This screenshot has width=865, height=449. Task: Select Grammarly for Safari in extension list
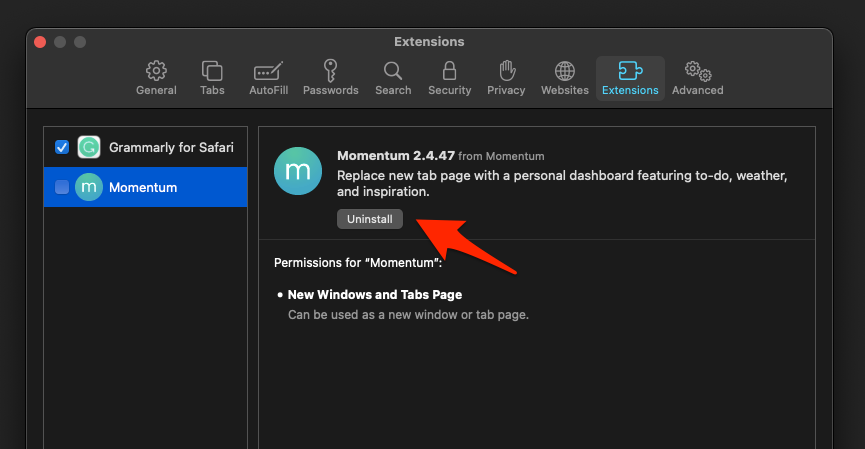pos(171,147)
